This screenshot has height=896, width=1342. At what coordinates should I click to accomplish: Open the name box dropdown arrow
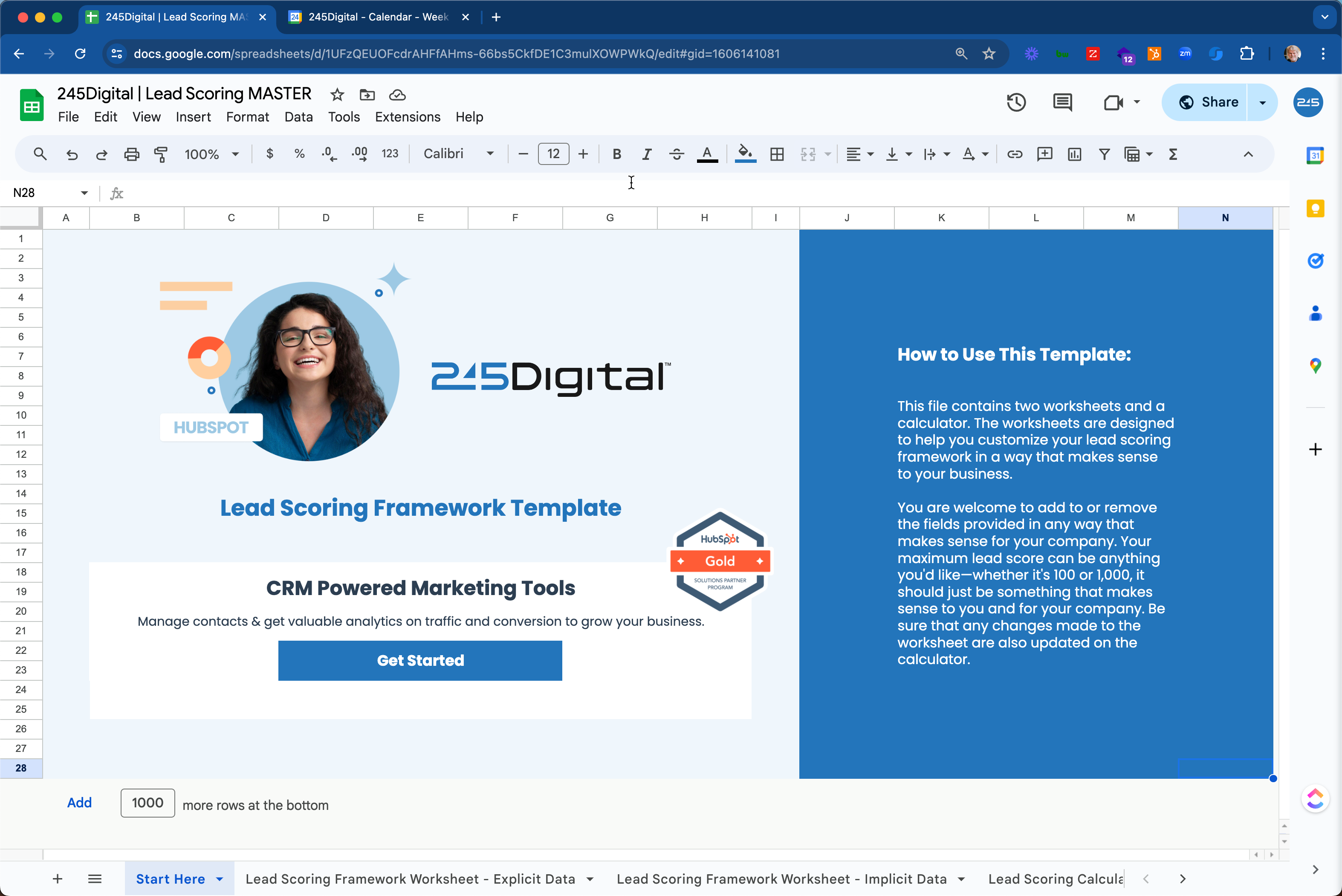point(84,193)
